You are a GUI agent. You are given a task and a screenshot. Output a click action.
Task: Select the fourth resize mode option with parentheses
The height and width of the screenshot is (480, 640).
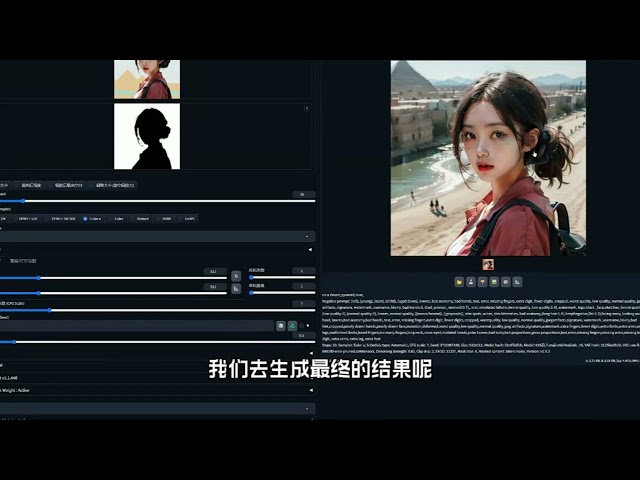[x=113, y=185]
